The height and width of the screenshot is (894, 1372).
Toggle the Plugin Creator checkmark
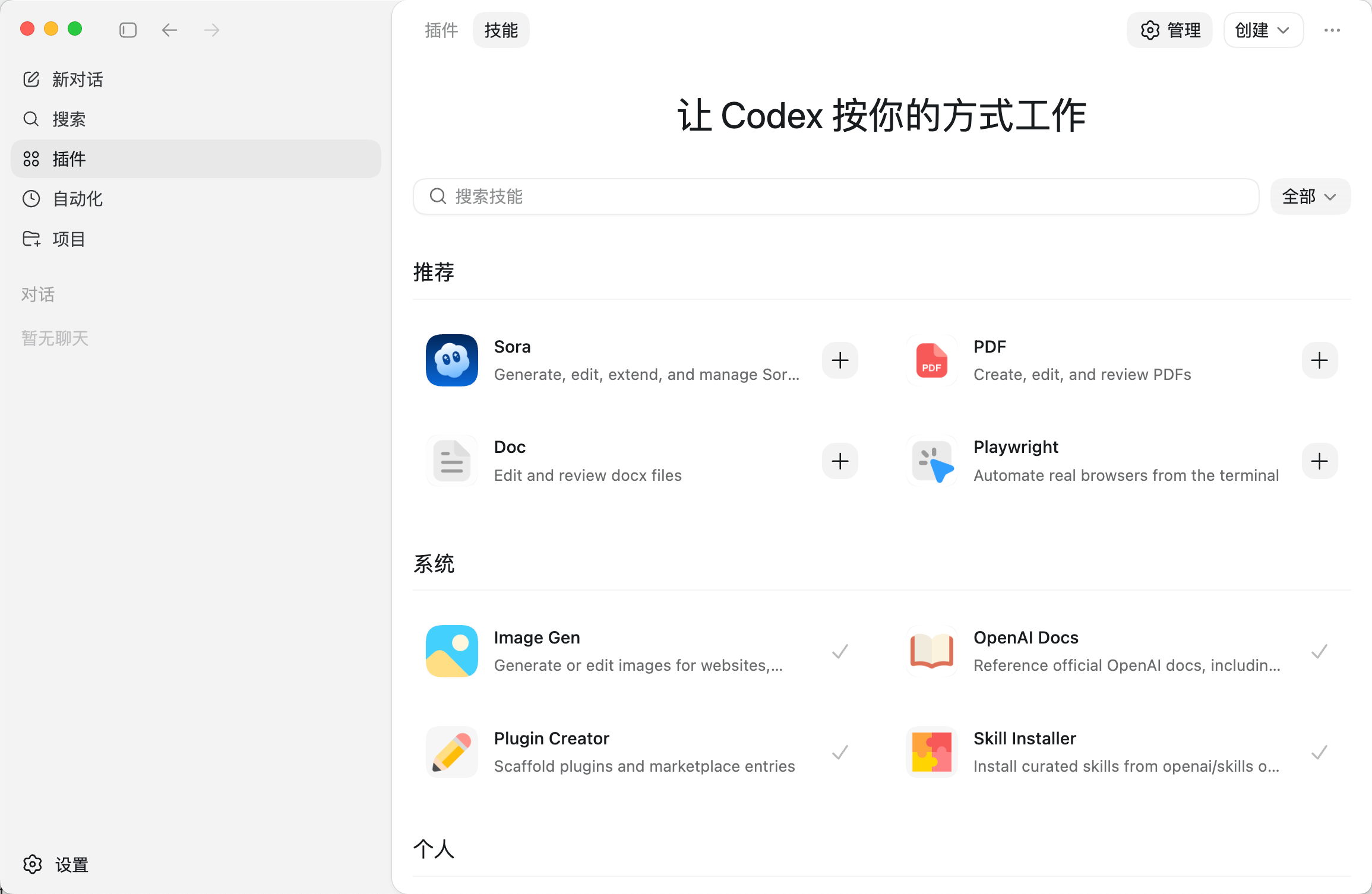pos(840,752)
